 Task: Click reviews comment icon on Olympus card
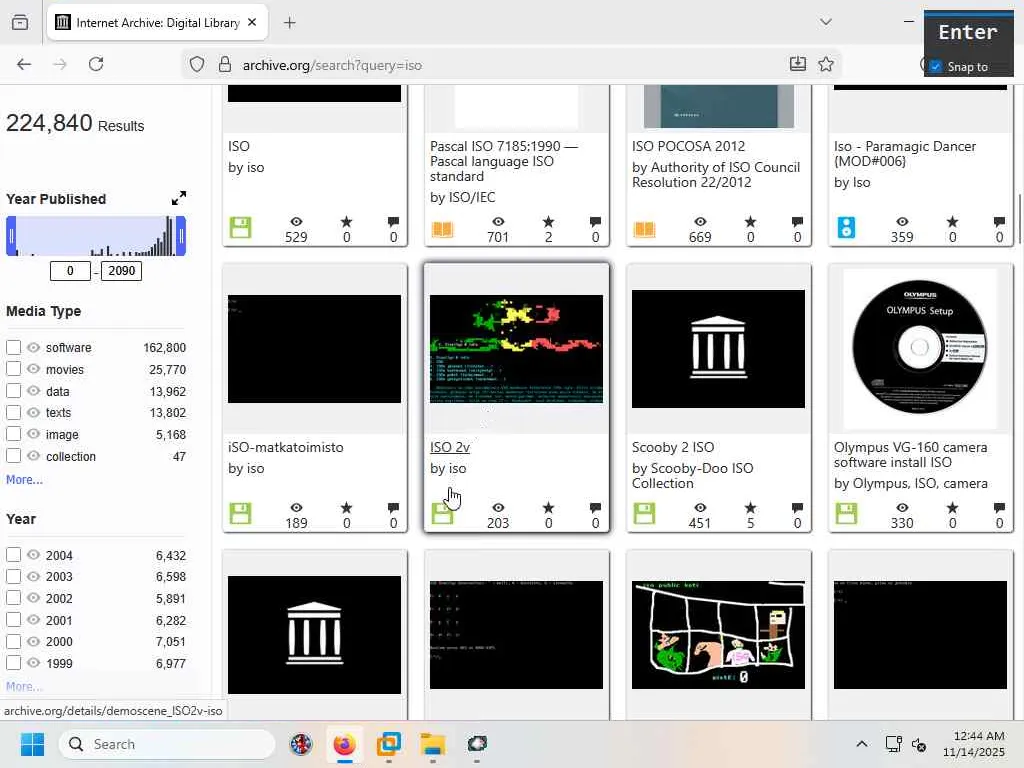(x=999, y=507)
